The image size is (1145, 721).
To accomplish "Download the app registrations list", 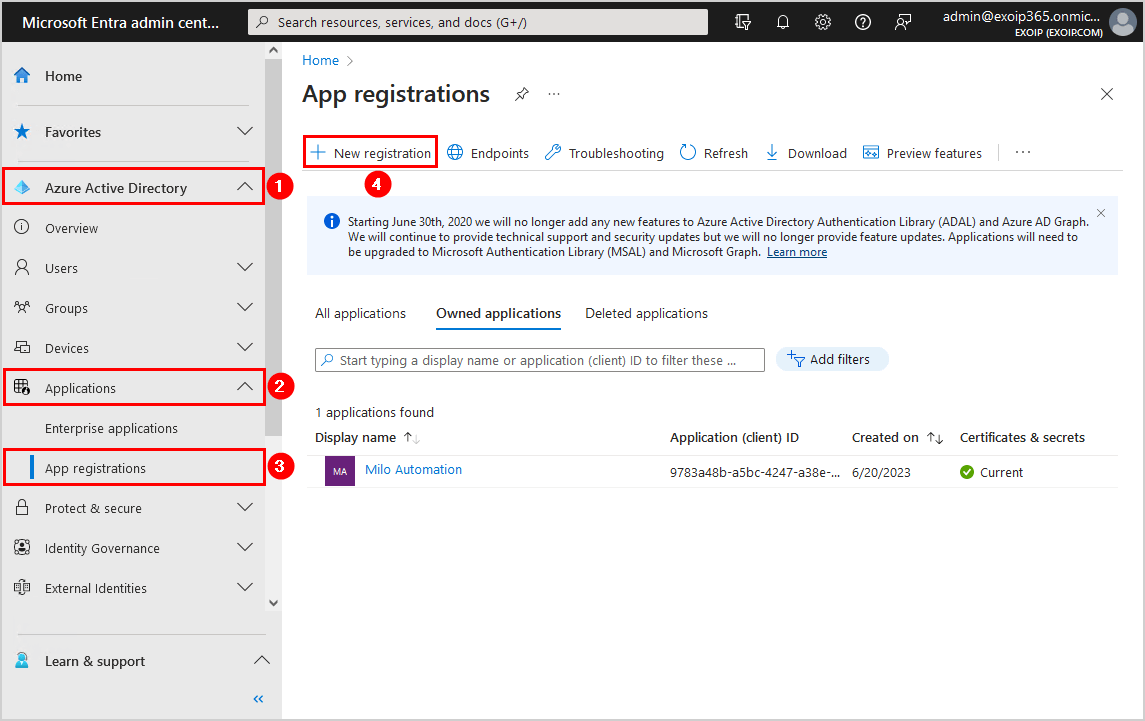I will coord(805,152).
